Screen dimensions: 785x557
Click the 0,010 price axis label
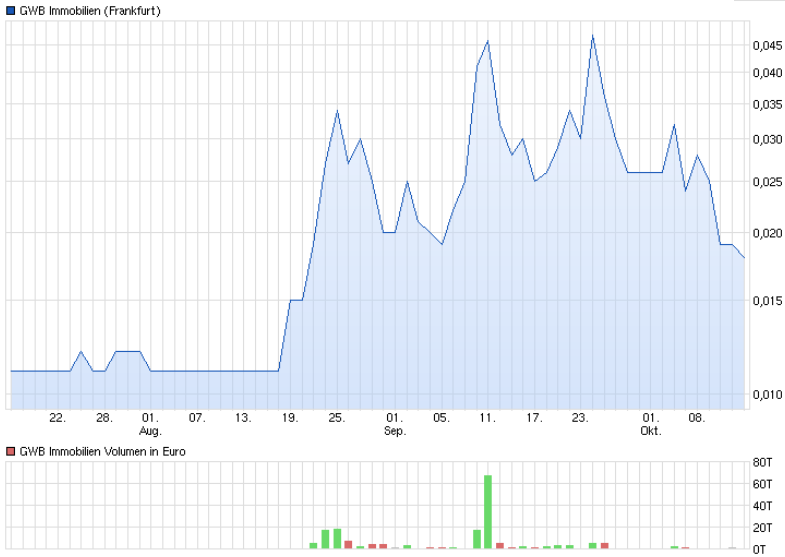pos(767,395)
